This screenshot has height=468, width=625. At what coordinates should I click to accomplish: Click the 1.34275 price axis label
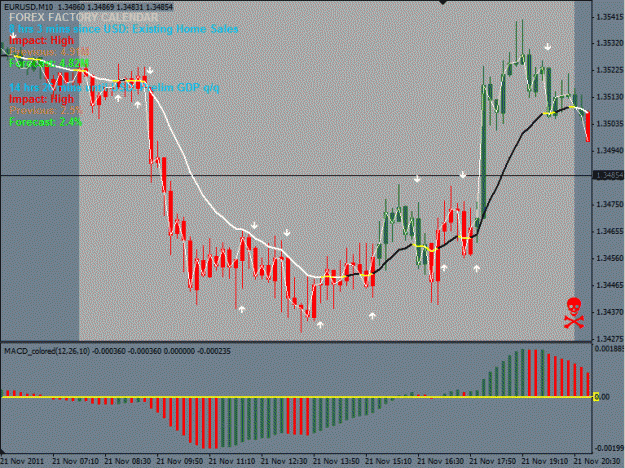(x=610, y=339)
